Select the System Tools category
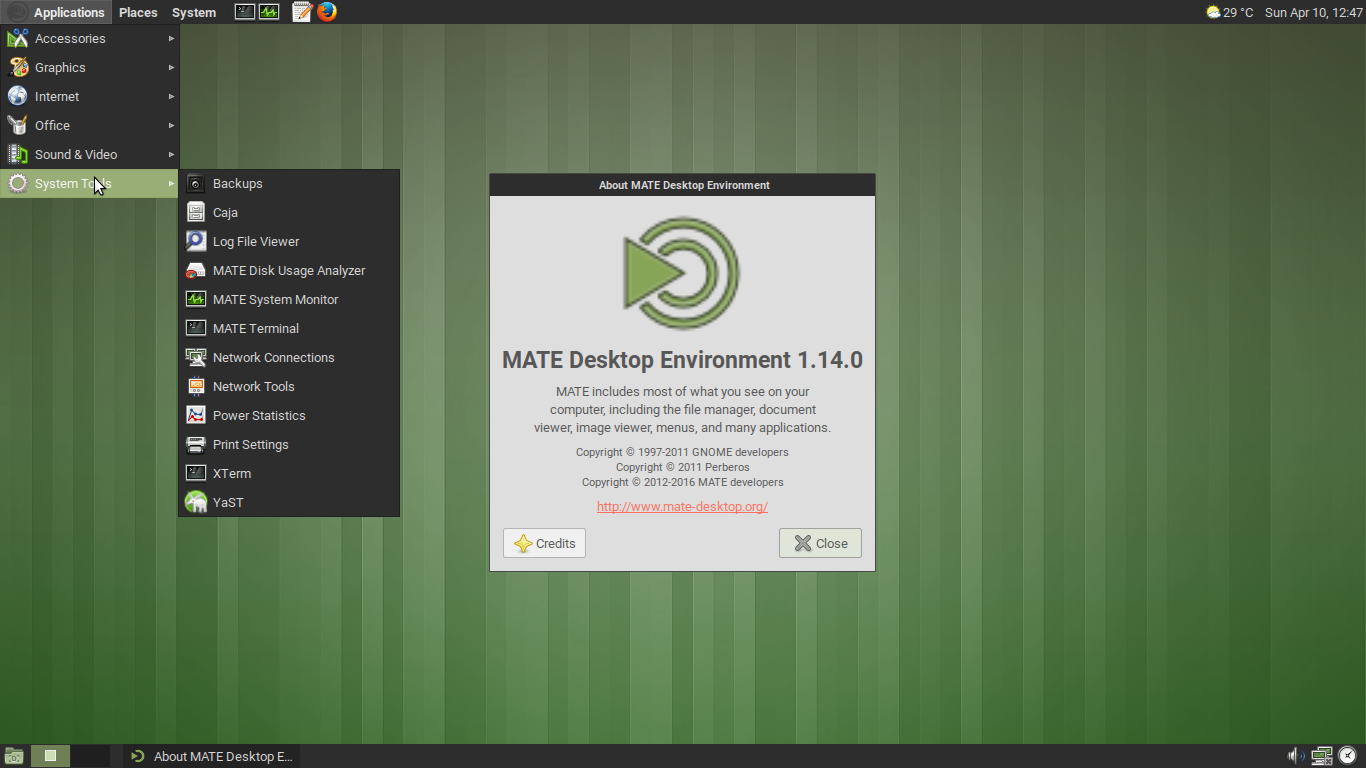 [x=90, y=184]
